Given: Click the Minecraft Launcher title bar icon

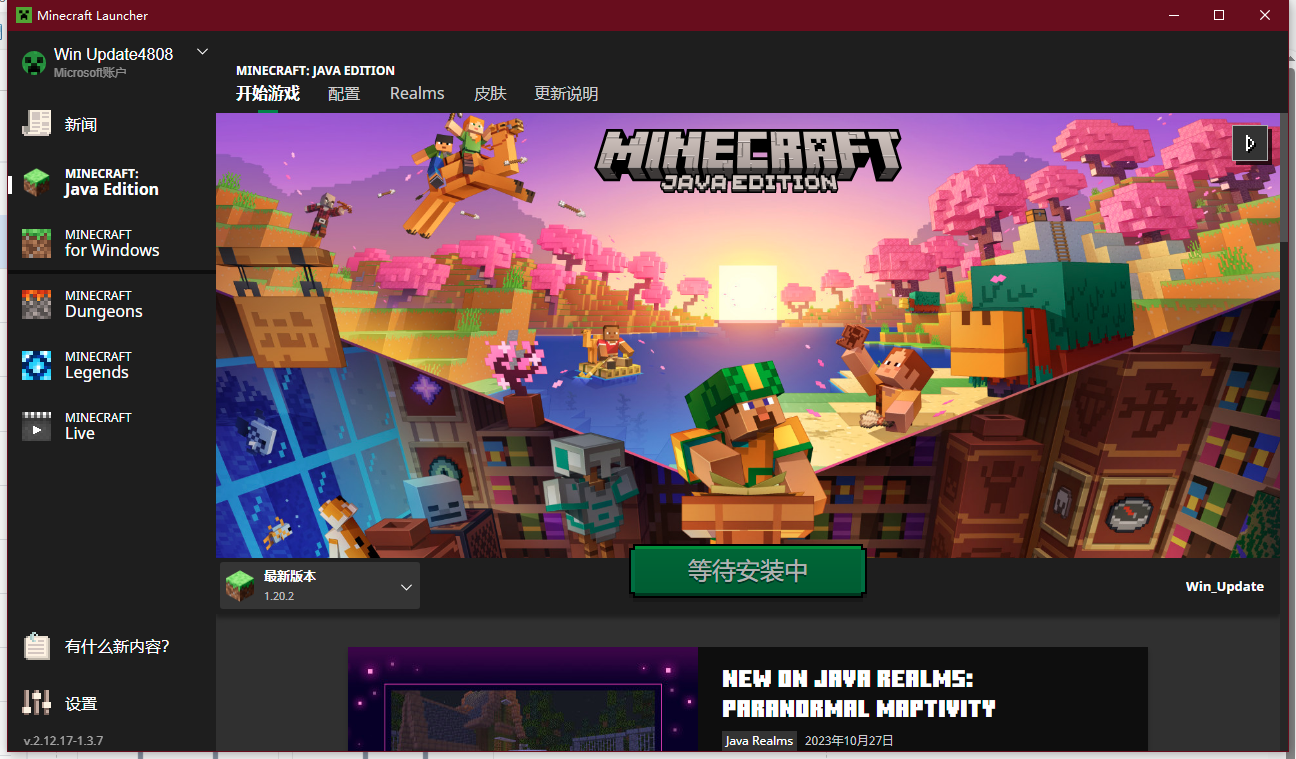Looking at the screenshot, I should [x=24, y=15].
